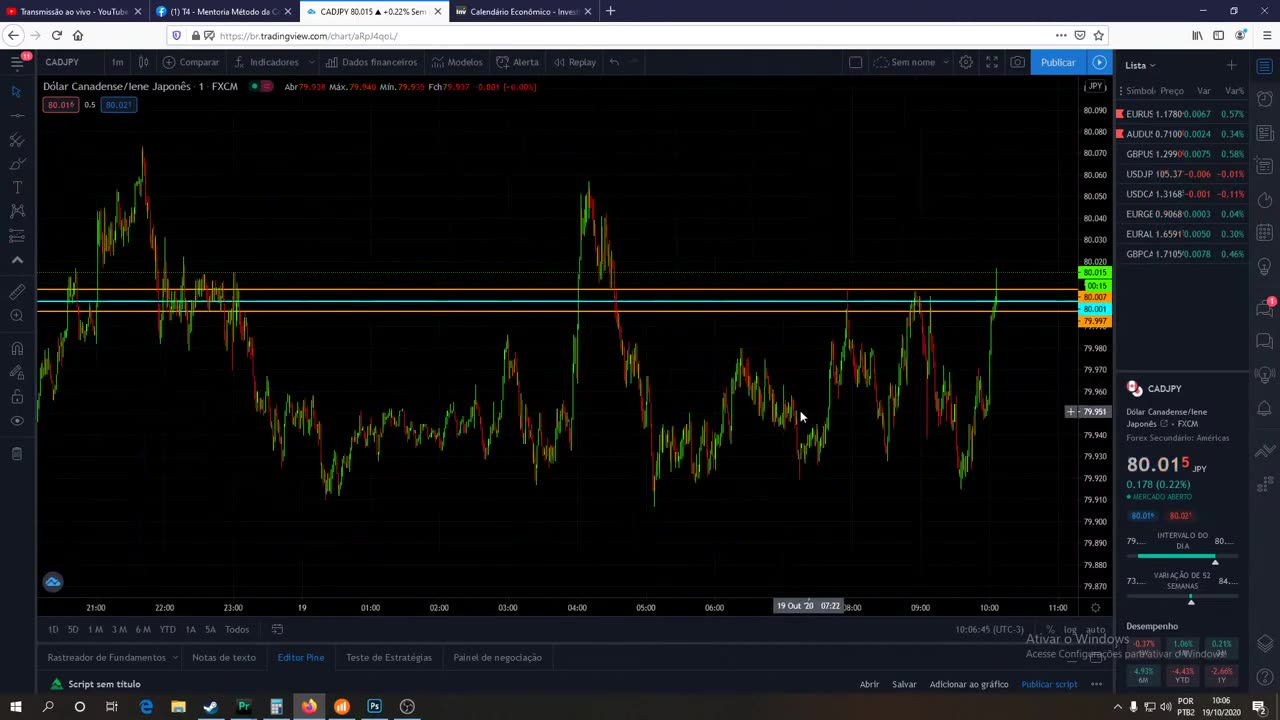Viewport: 1280px width, 720px height.
Task: Click Salvar in Pine editor
Action: coord(904,684)
